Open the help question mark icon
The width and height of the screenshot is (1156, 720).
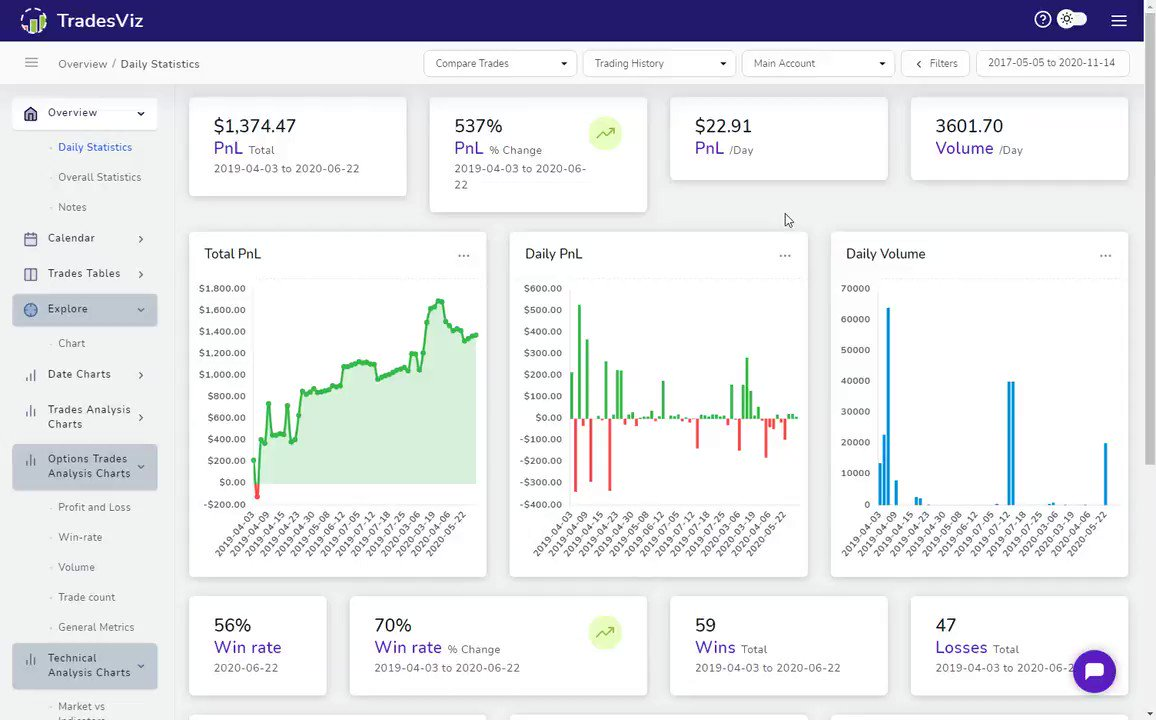pyautogui.click(x=1042, y=20)
